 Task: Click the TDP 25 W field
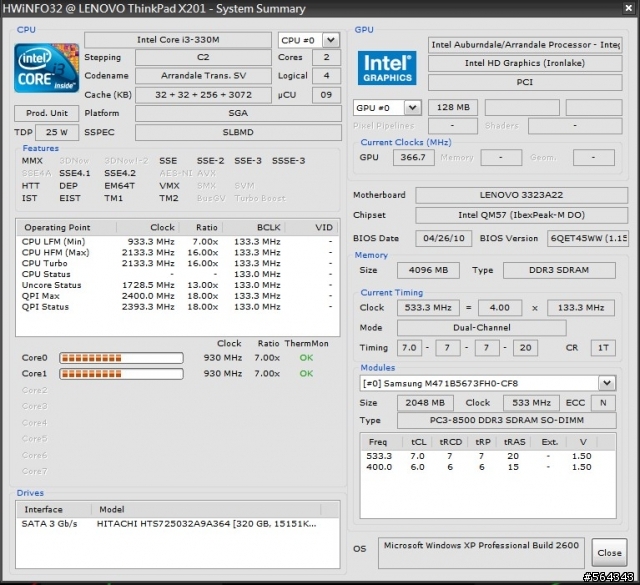57,132
